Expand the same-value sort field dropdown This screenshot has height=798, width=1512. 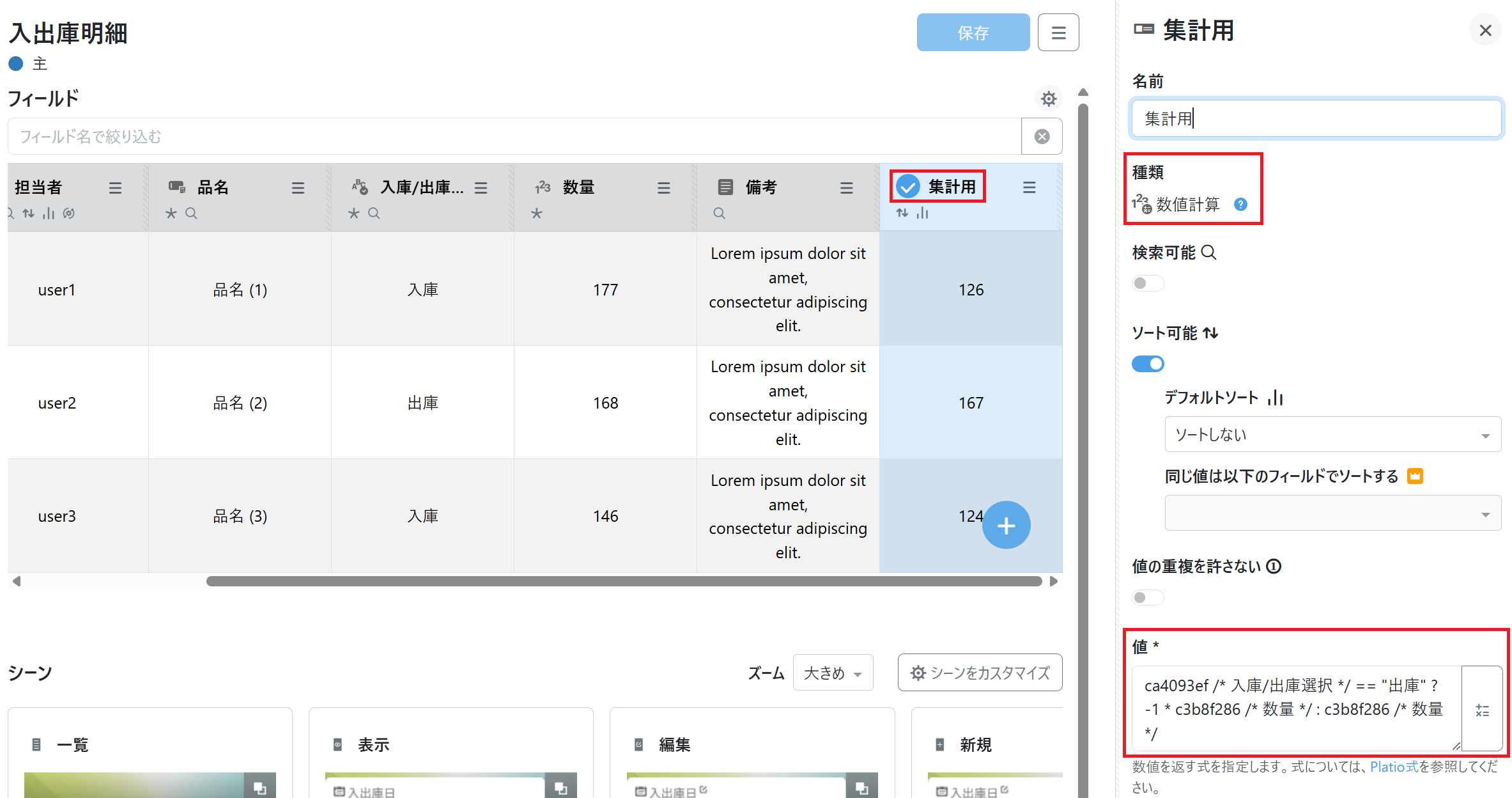pyautogui.click(x=1332, y=513)
